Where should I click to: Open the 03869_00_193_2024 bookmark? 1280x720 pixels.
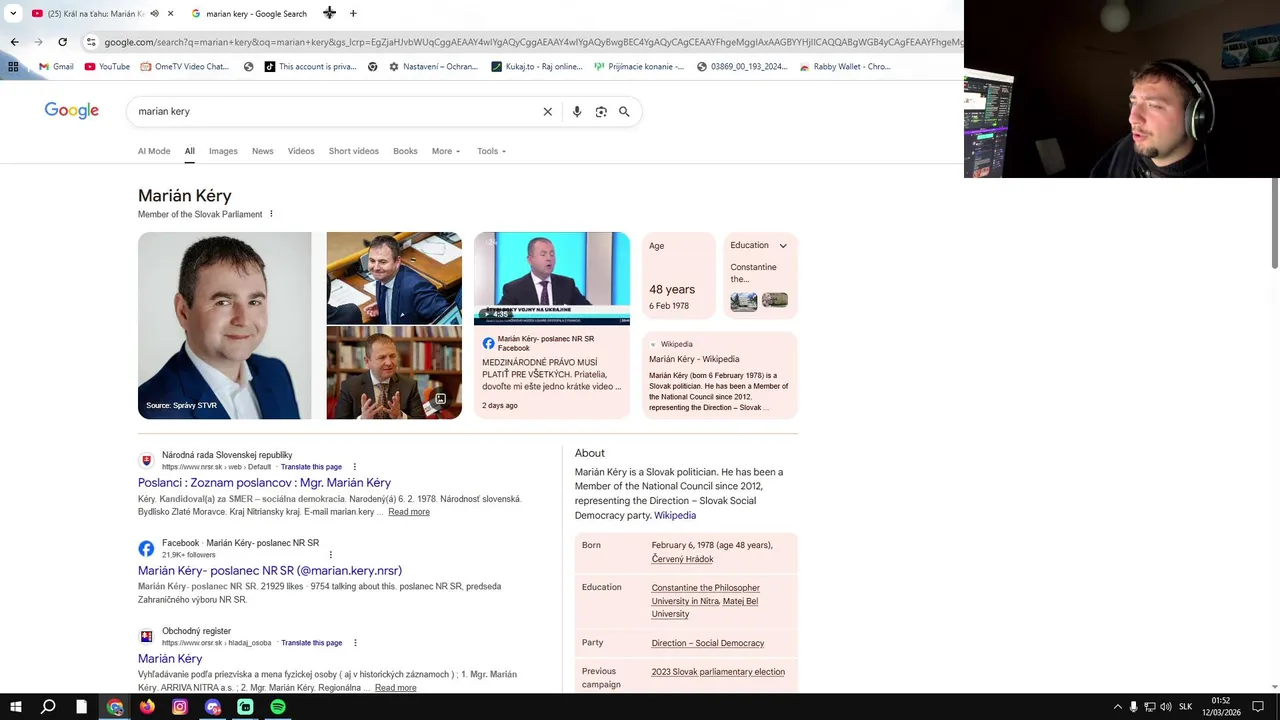(742, 67)
